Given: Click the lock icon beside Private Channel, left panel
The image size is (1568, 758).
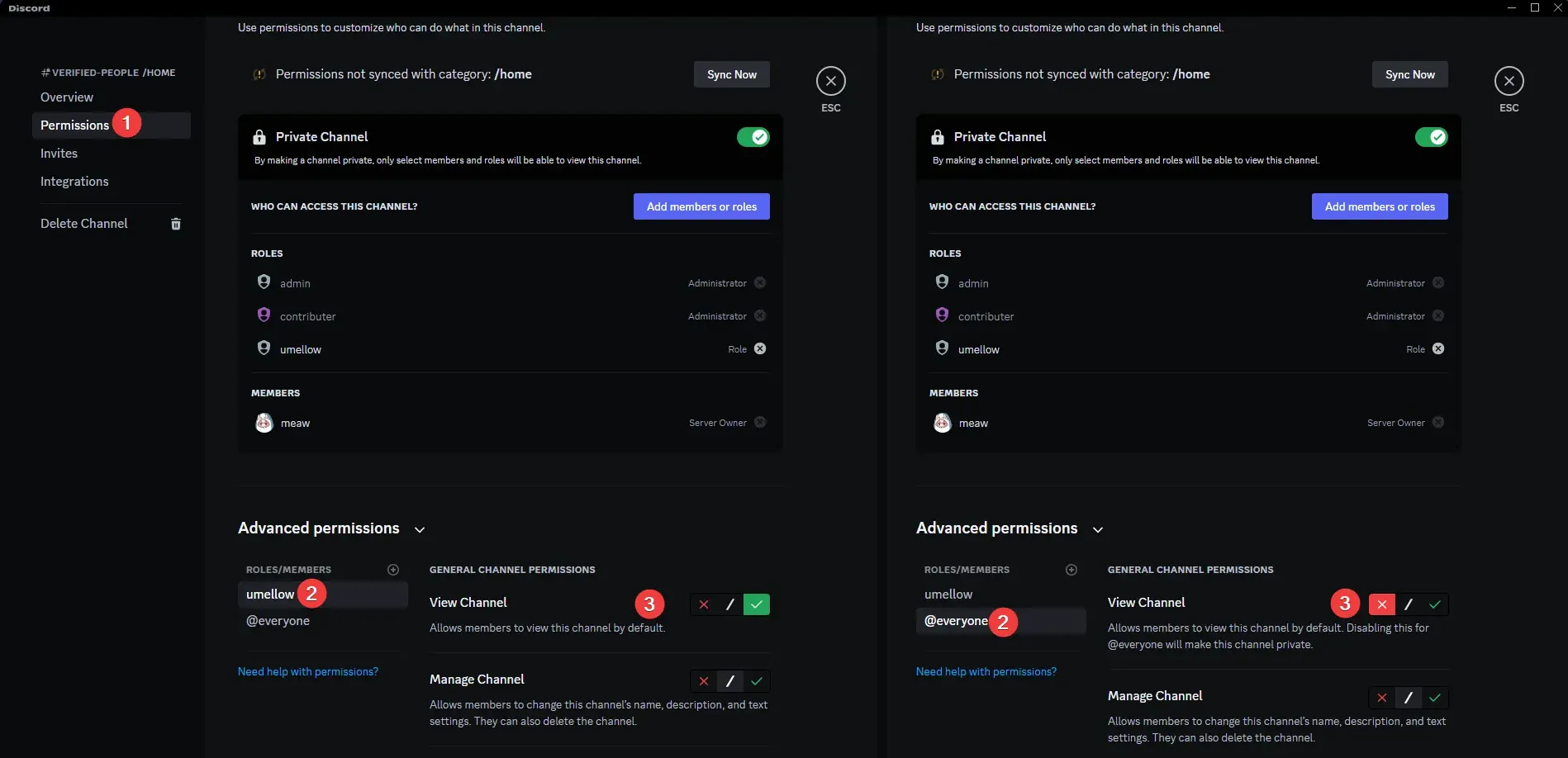Looking at the screenshot, I should [259, 137].
